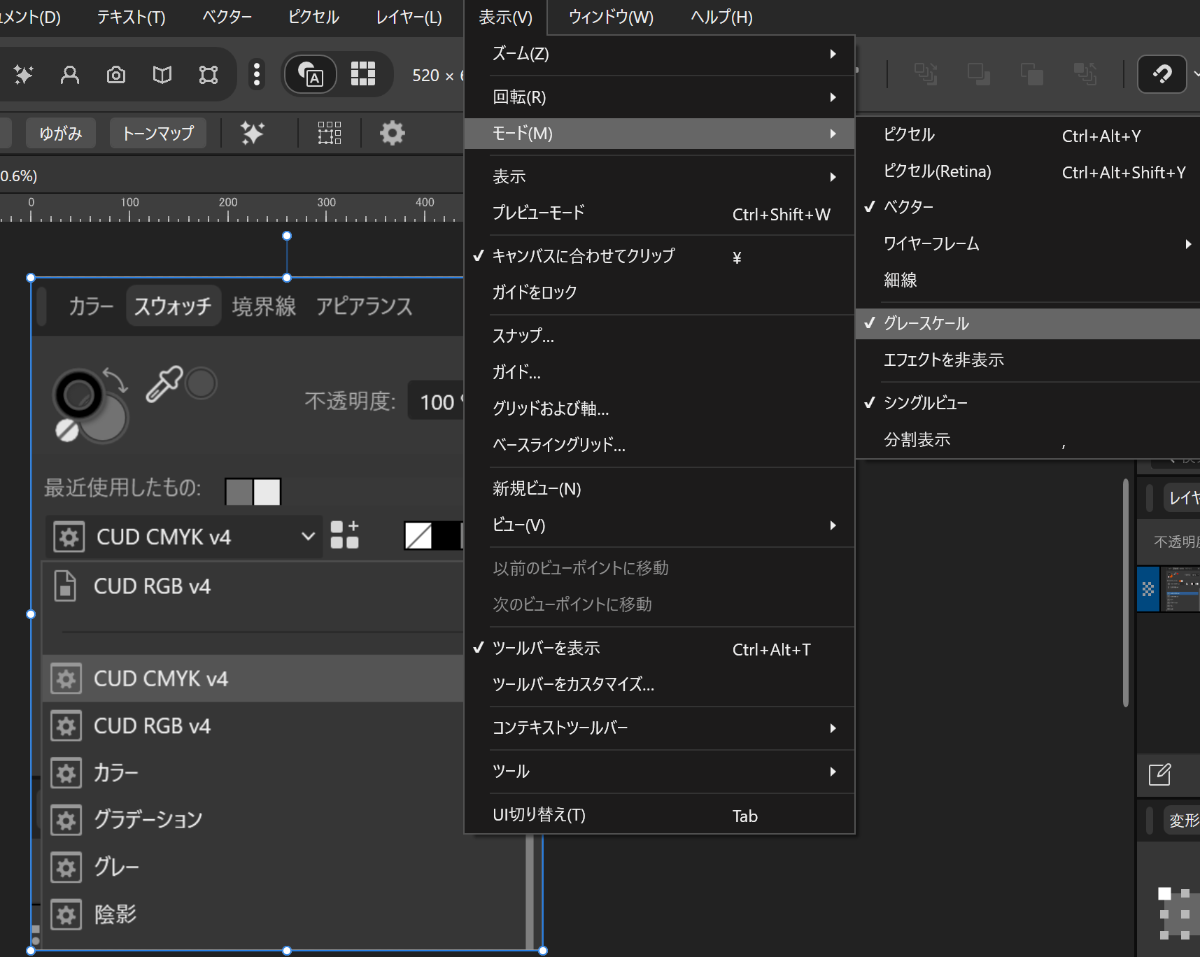Expand the ワイヤーフレーム submenu
The height and width of the screenshot is (957, 1200).
[1028, 244]
